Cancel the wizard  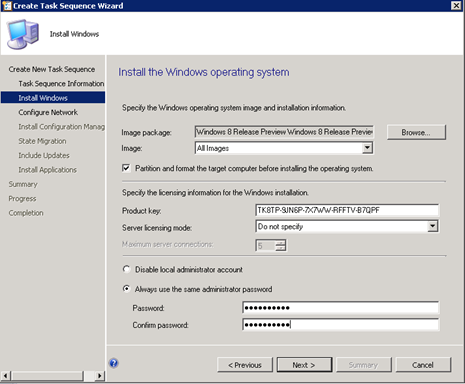pyautogui.click(x=423, y=365)
